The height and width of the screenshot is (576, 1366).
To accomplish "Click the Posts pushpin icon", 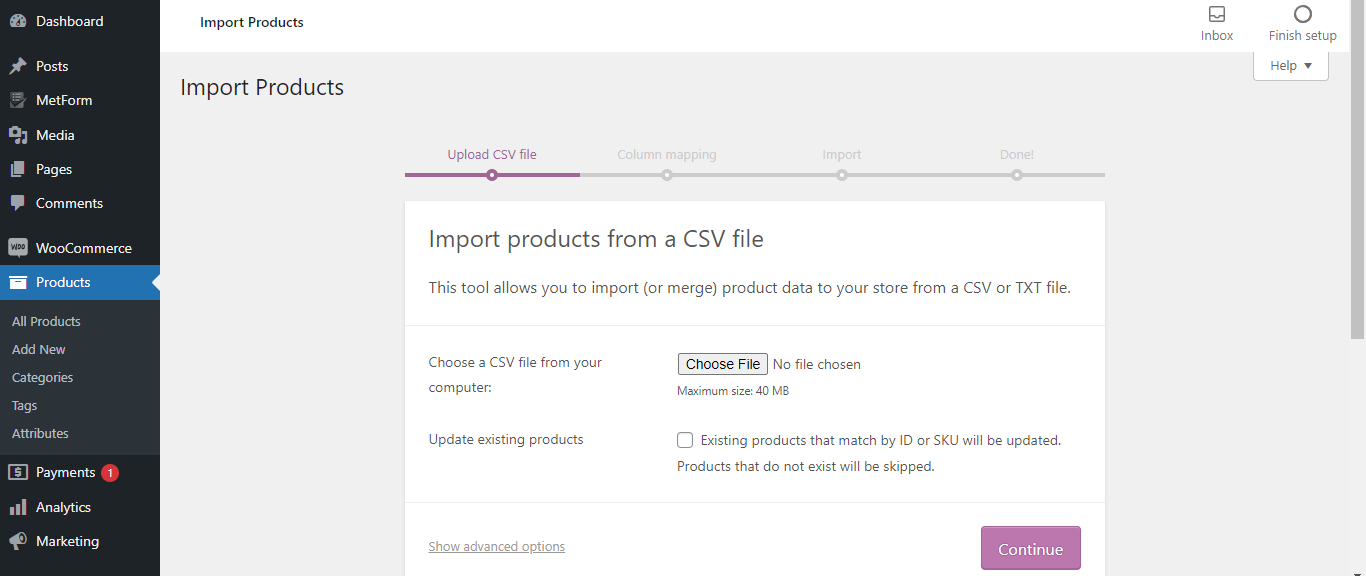I will pyautogui.click(x=18, y=66).
